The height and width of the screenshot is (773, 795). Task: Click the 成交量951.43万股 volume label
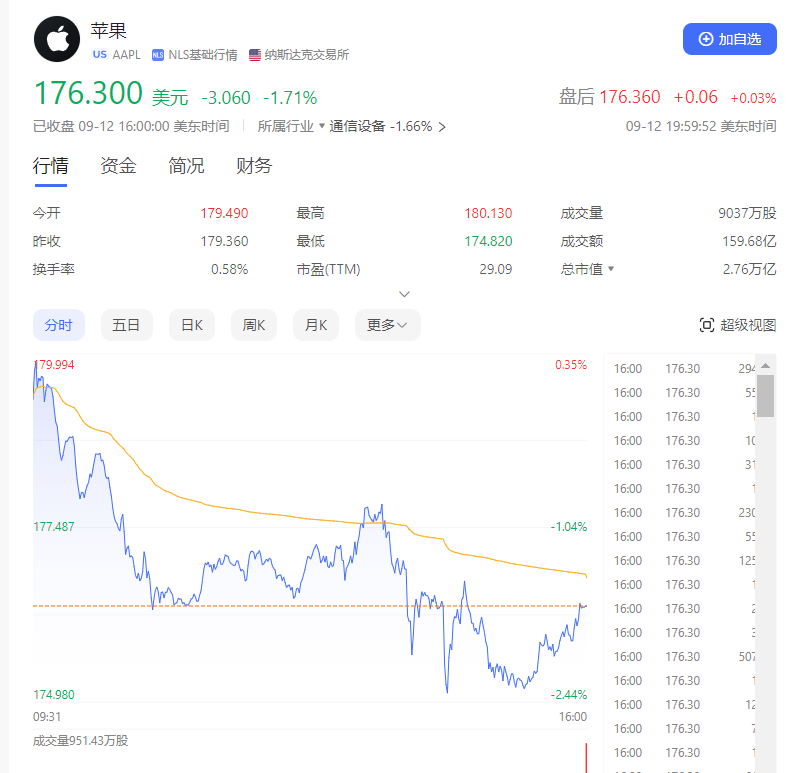[80, 741]
